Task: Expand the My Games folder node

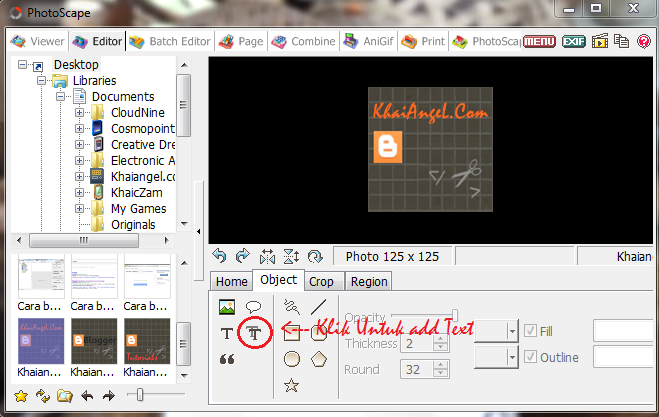Action: point(79,208)
